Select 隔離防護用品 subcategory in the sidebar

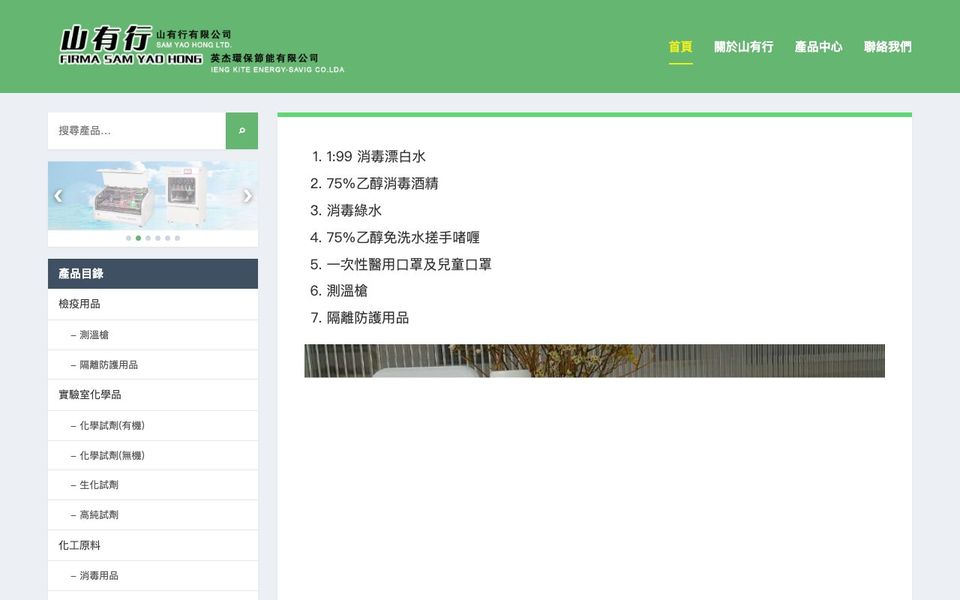coord(108,365)
